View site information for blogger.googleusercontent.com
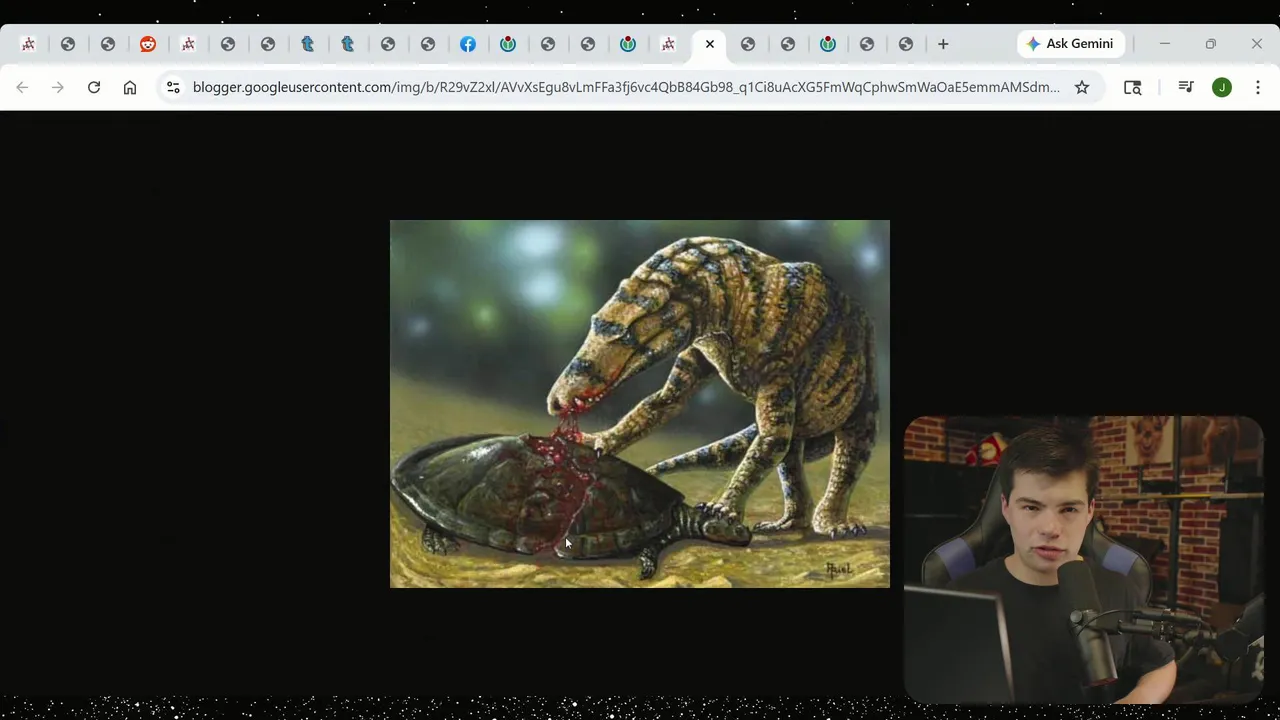 173,87
